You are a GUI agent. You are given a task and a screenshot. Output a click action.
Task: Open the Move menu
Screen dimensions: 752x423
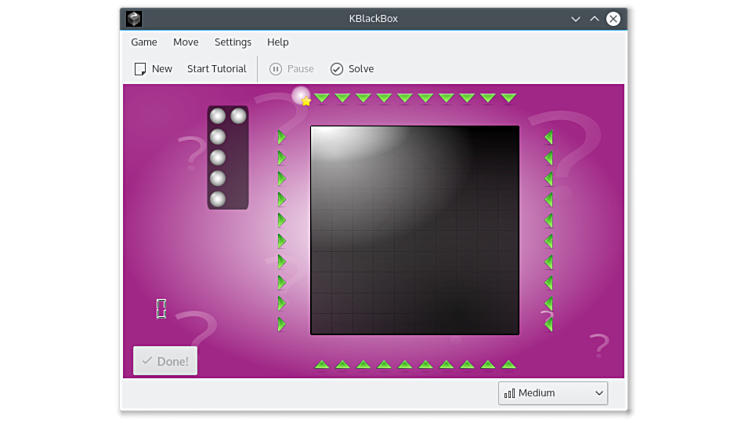click(186, 42)
